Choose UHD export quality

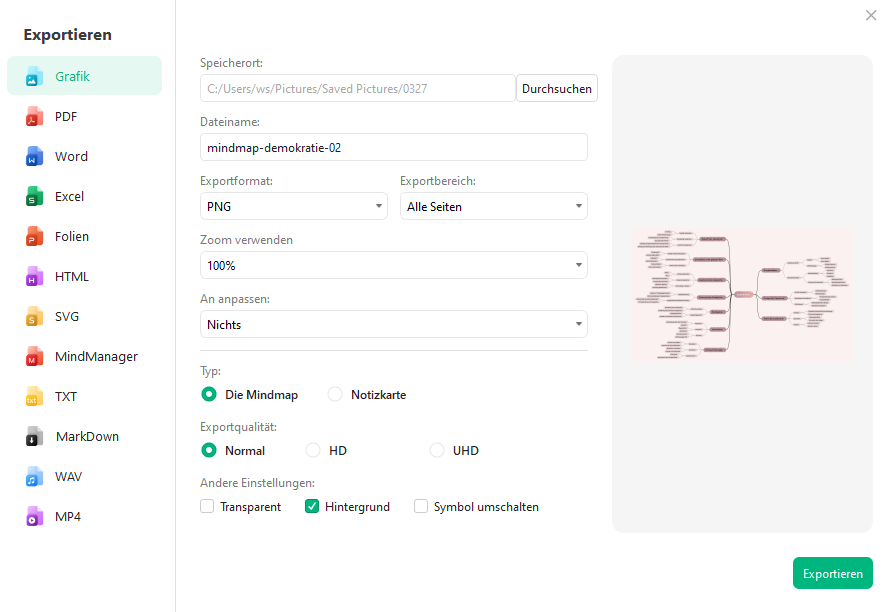437,451
